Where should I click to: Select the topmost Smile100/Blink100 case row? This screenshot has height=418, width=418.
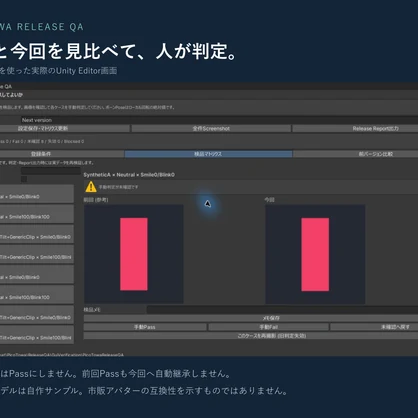(37, 214)
